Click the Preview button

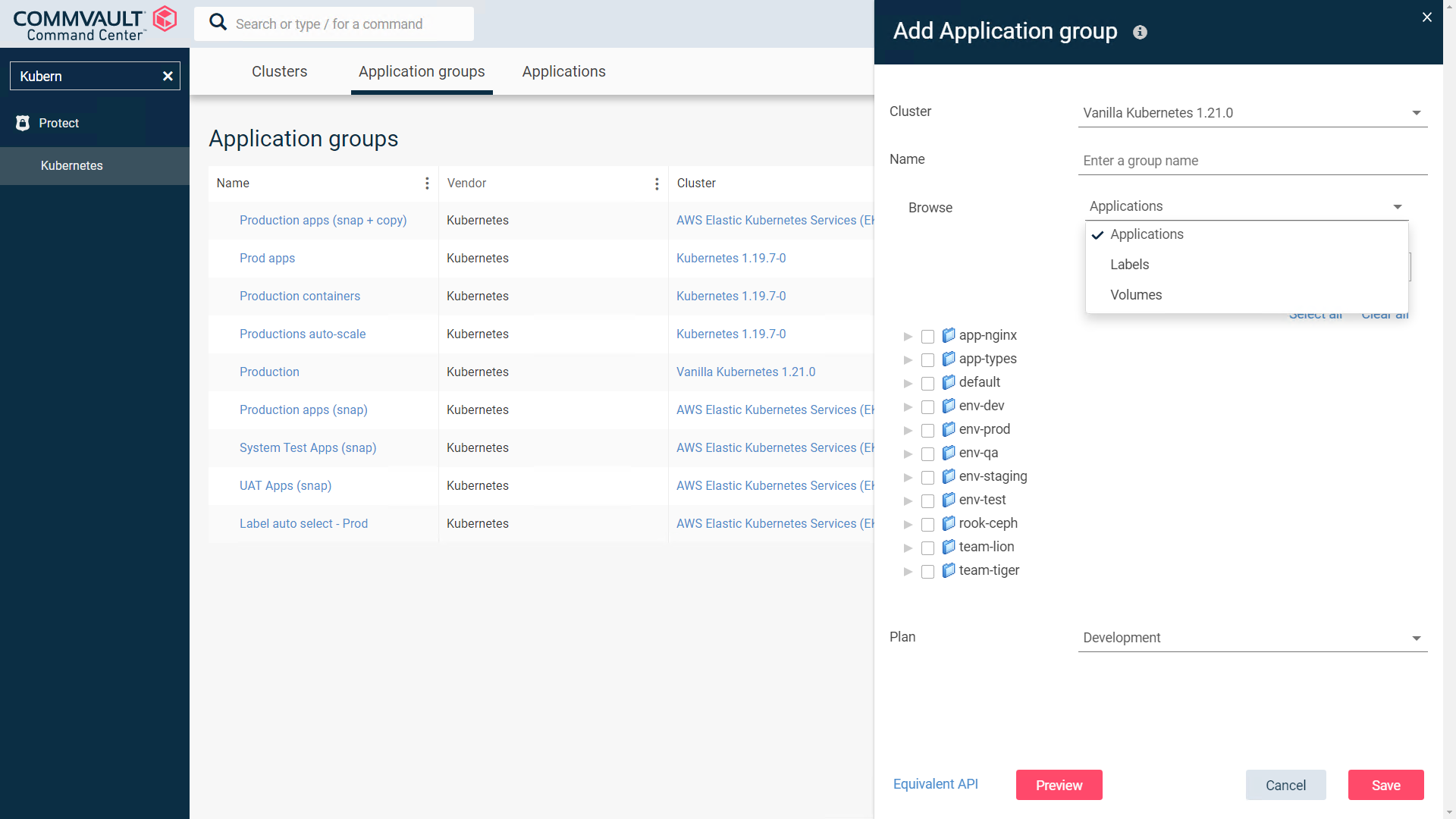(1059, 785)
